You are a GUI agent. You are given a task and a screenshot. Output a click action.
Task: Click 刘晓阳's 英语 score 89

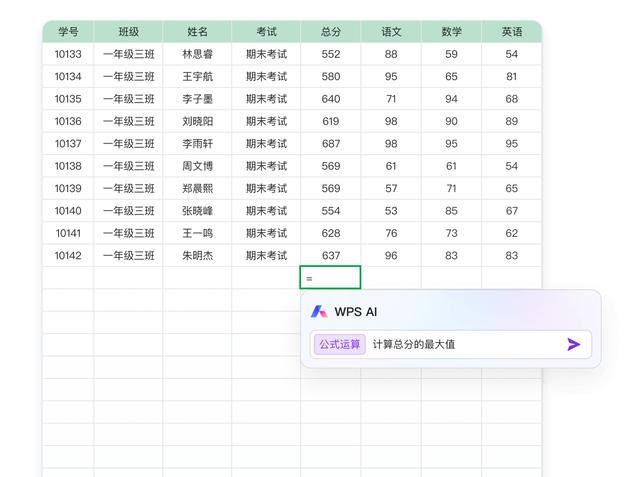pyautogui.click(x=511, y=122)
